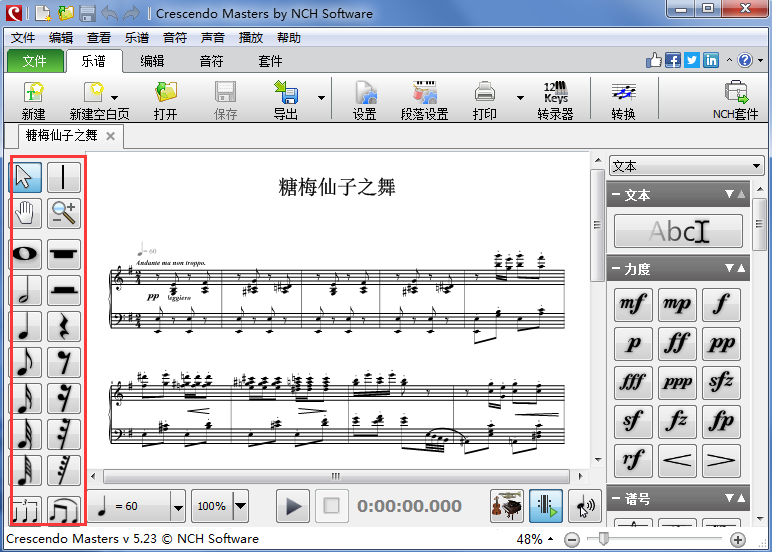Open the 设置 settings icon
The width and height of the screenshot is (772, 552).
(364, 100)
